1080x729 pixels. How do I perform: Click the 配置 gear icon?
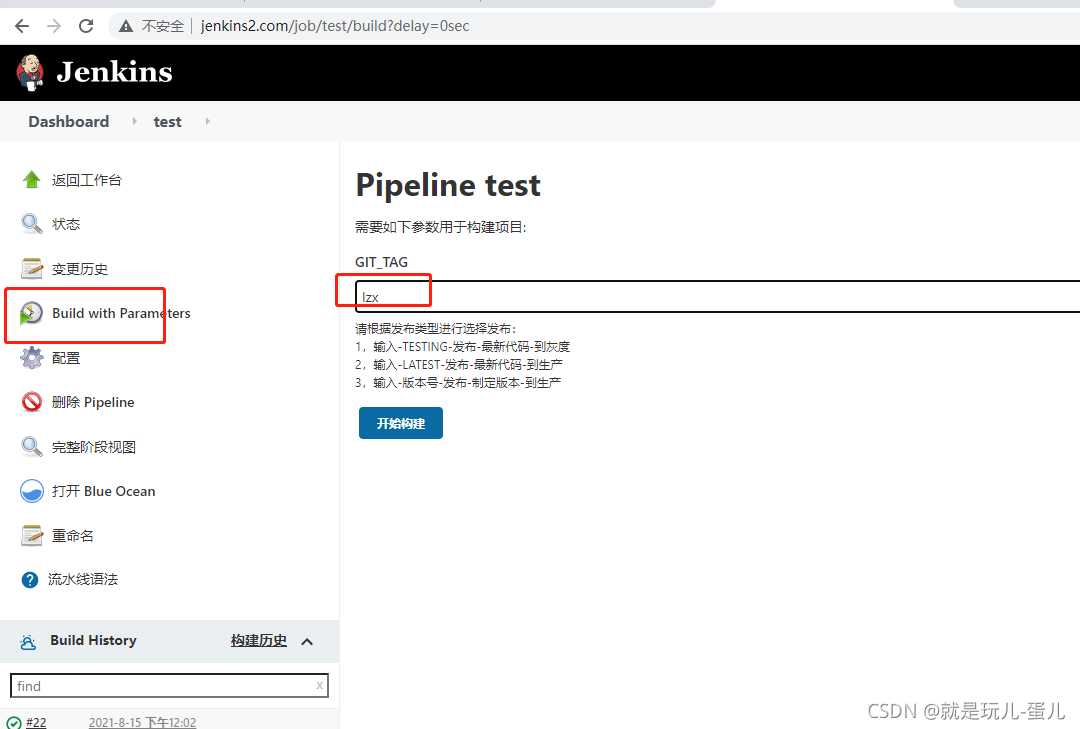[x=32, y=358]
